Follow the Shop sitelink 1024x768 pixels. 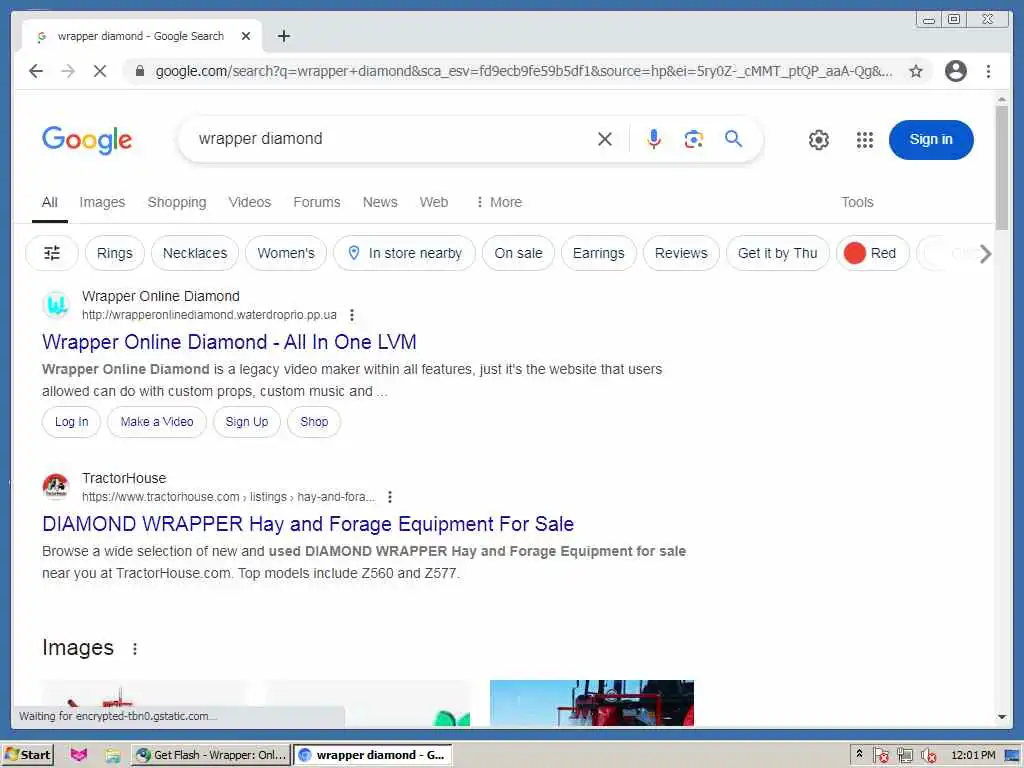[x=314, y=422]
